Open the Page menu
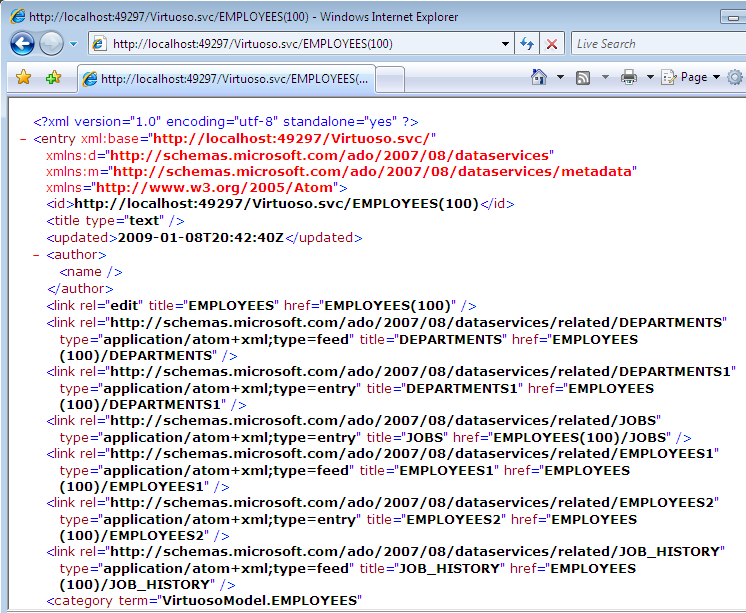 pos(692,77)
